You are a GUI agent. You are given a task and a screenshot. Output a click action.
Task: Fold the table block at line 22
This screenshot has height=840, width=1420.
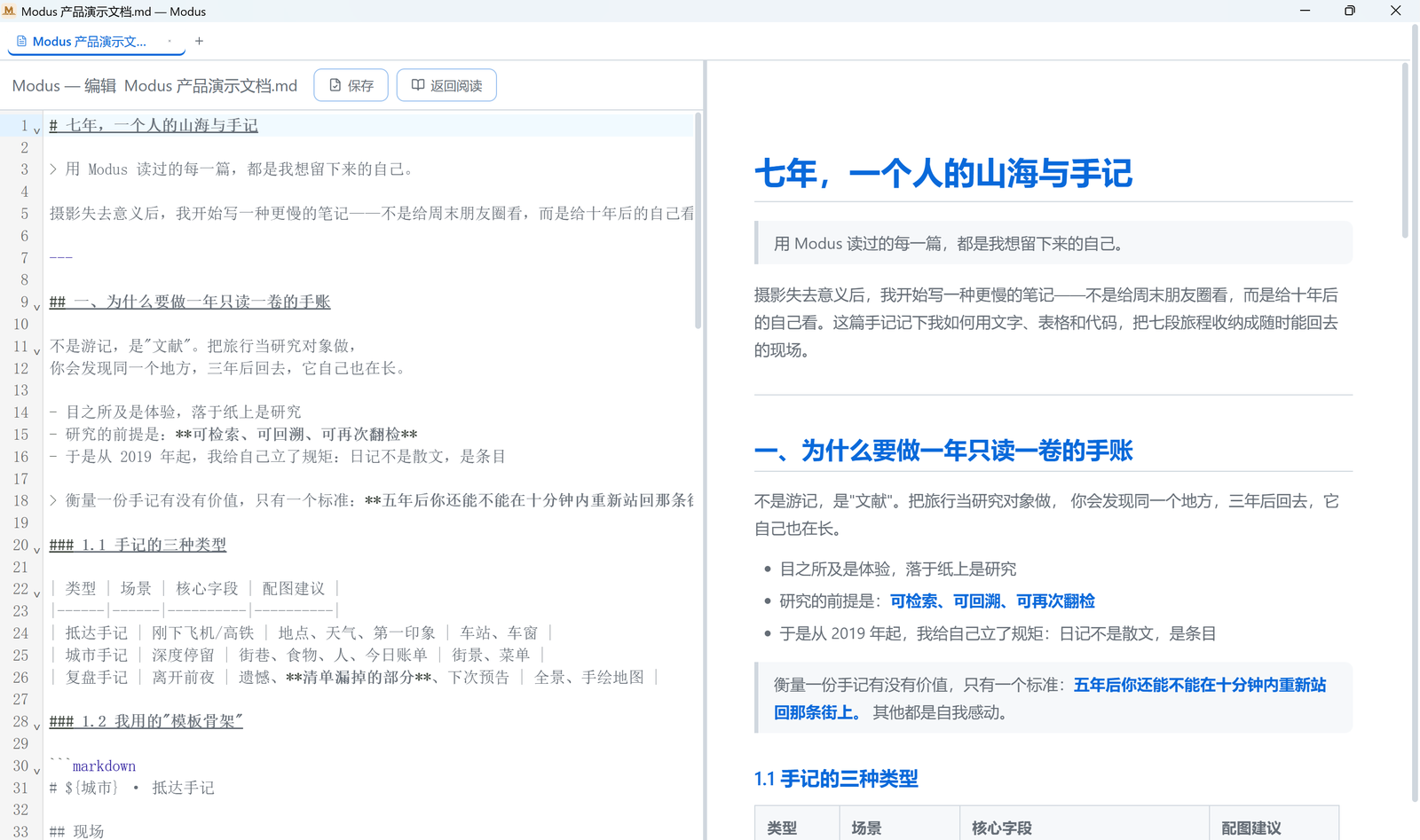pos(36,593)
